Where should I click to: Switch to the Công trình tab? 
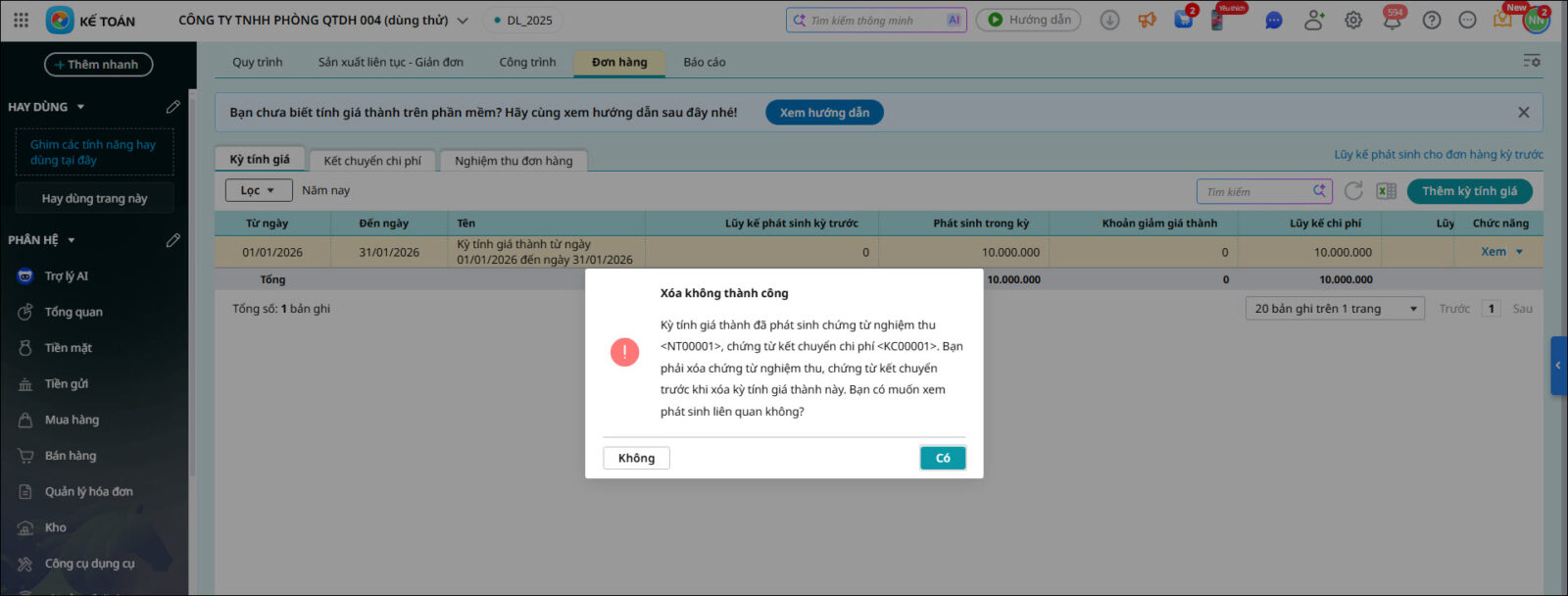click(527, 62)
